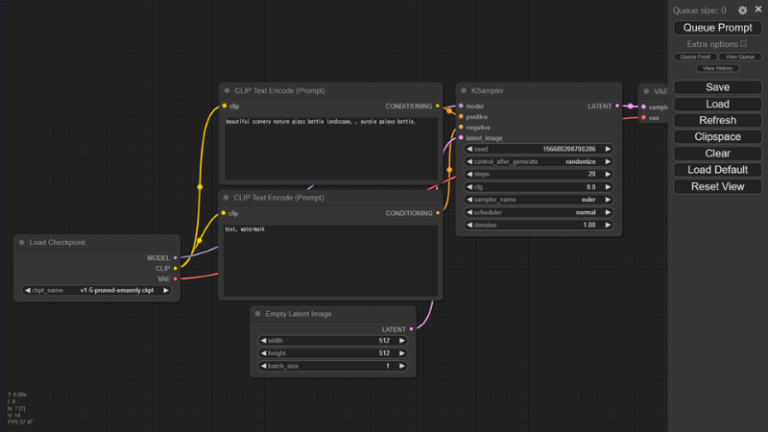Increase the seed value arrow
The height and width of the screenshot is (432, 768).
[608, 149]
